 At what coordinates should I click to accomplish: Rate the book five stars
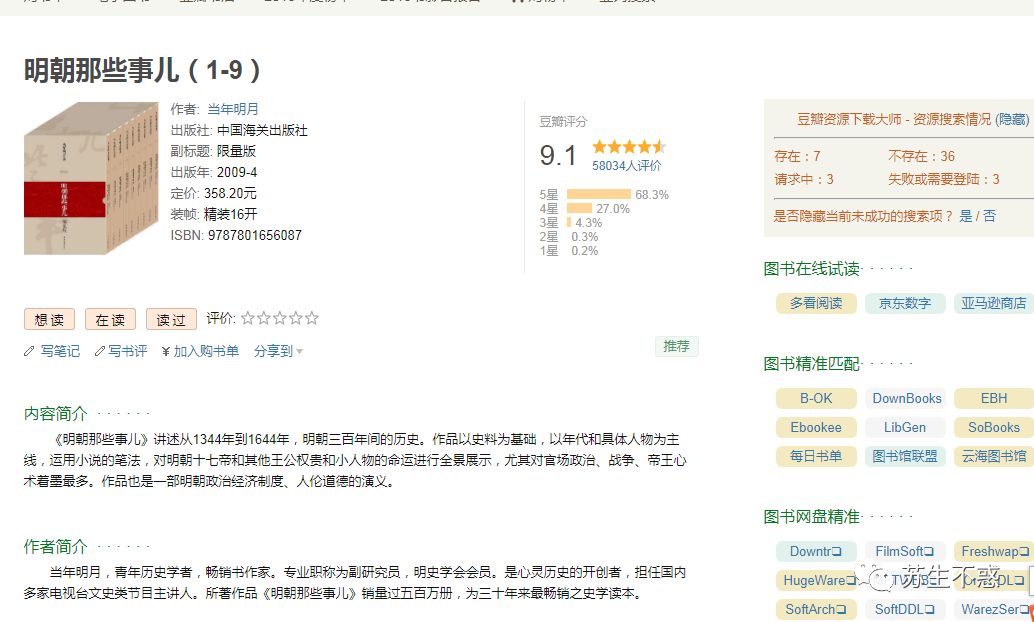pos(311,319)
